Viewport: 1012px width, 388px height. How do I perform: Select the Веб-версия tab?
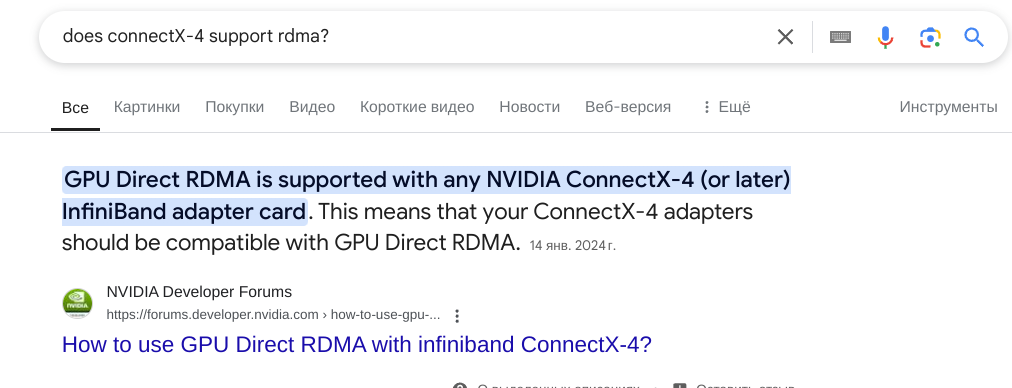click(627, 107)
